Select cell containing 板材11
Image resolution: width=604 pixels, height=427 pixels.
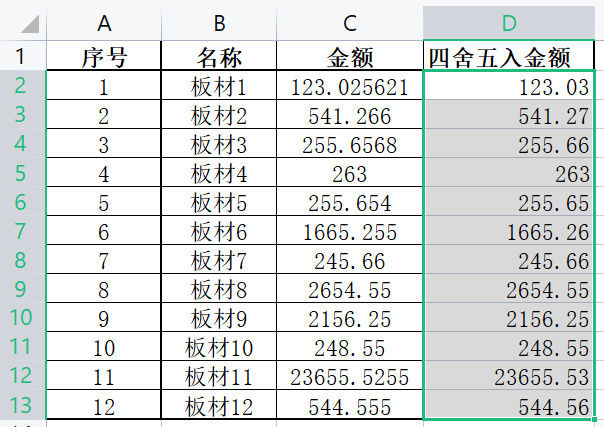tap(219, 375)
